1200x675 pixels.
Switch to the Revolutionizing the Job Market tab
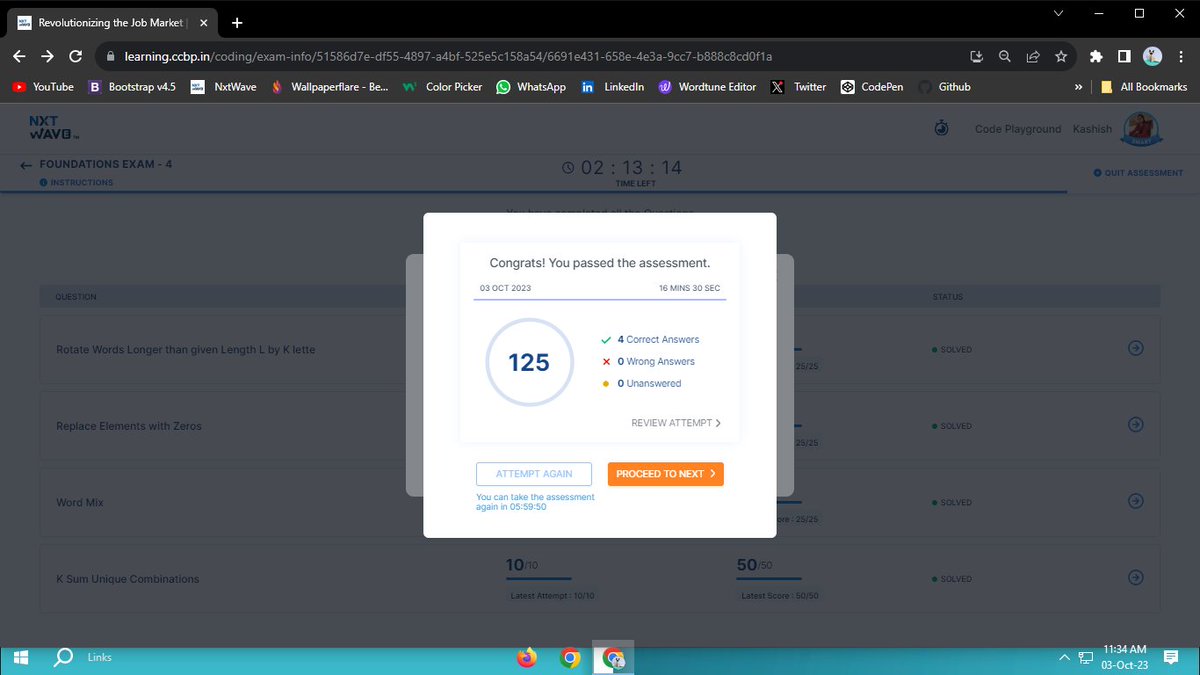coord(110,21)
